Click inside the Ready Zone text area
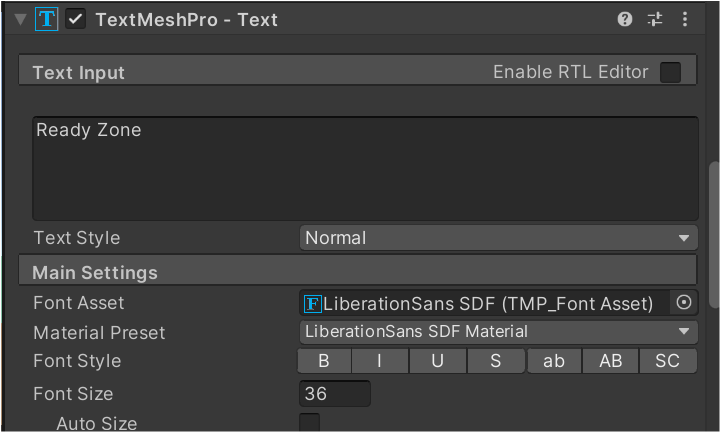 [x=365, y=168]
